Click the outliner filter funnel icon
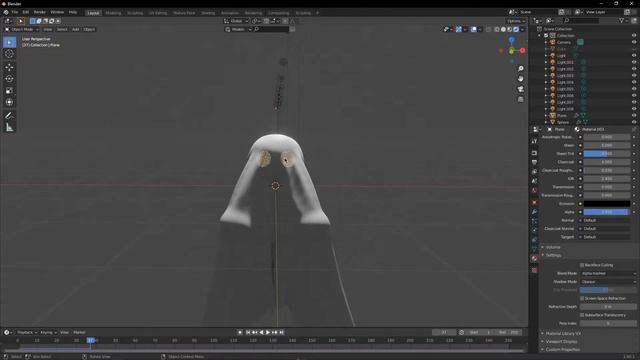Screen dimensions: 640x360 pyautogui.click(x=622, y=20)
